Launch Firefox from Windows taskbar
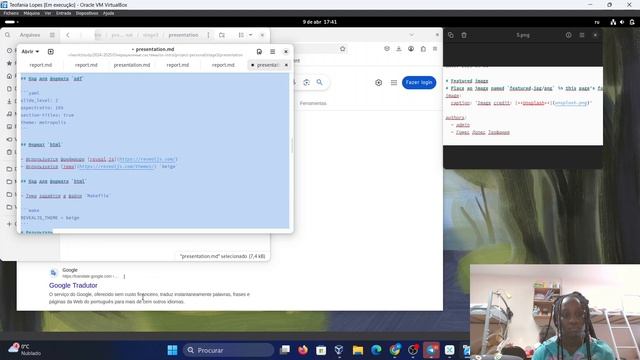Screen dimensions: 640x360 pos(303,350)
